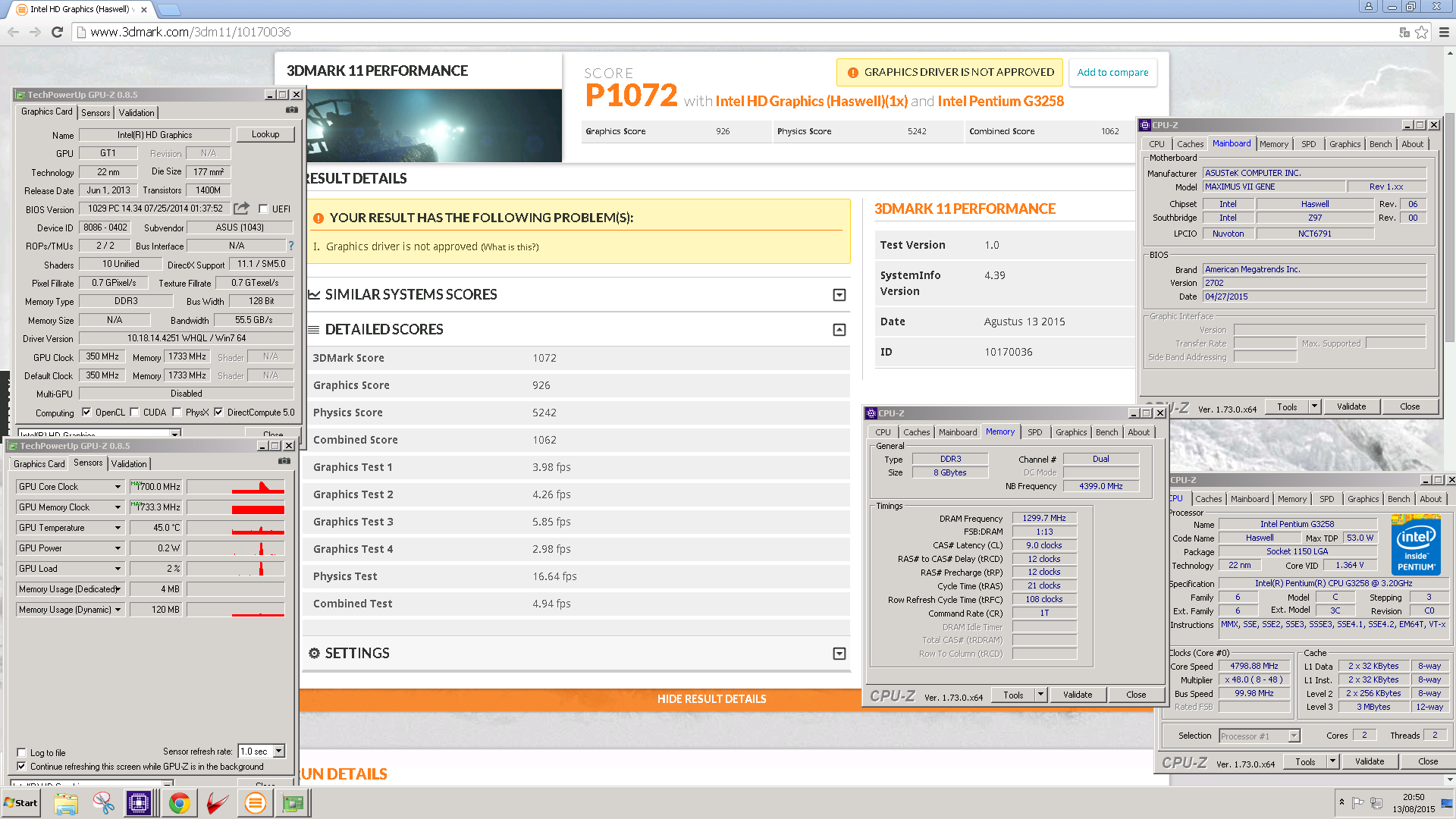Click the Lookup button in GPU-Z

tap(265, 134)
